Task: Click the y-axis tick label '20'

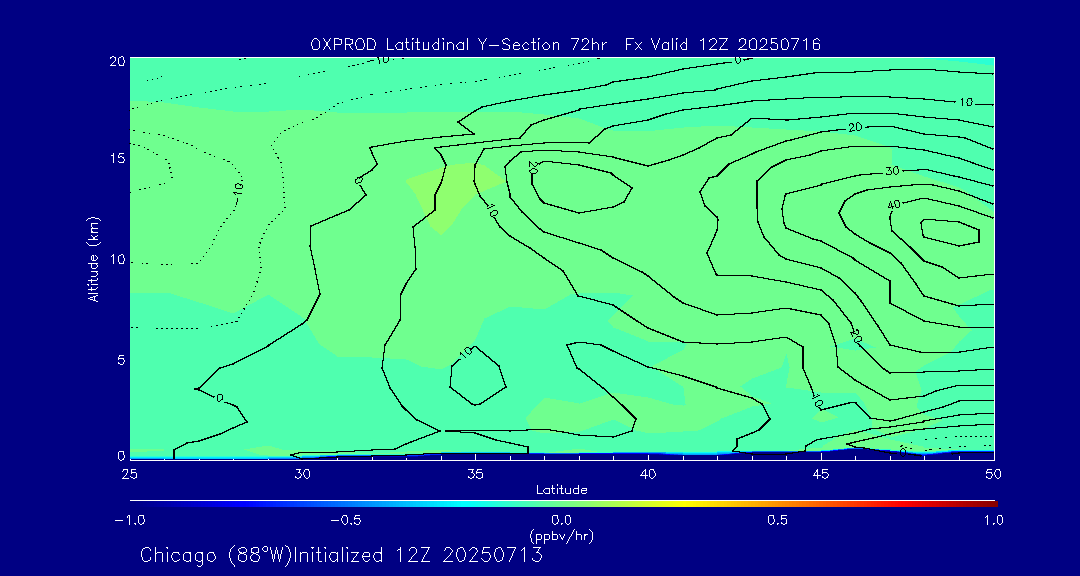Action: pos(116,61)
